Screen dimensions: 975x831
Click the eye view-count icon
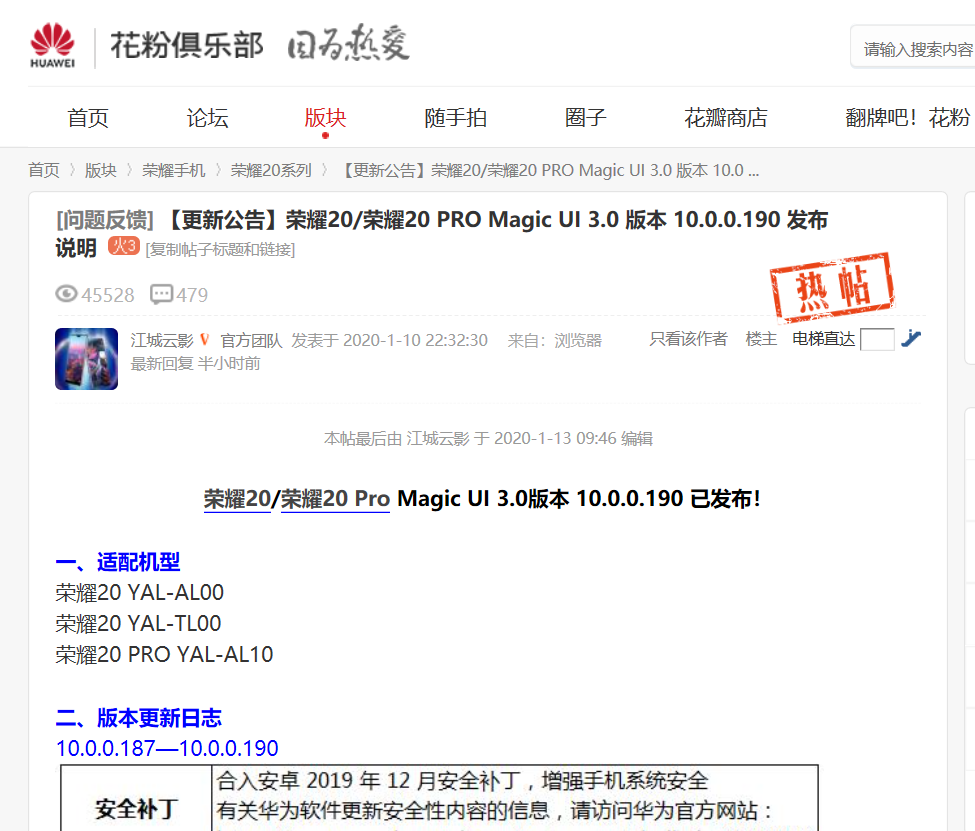pyautogui.click(x=66, y=294)
